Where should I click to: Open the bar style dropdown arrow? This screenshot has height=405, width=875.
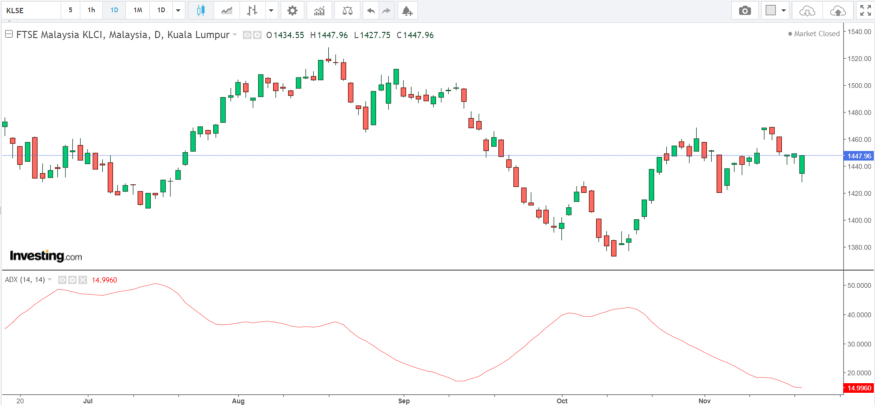point(270,10)
